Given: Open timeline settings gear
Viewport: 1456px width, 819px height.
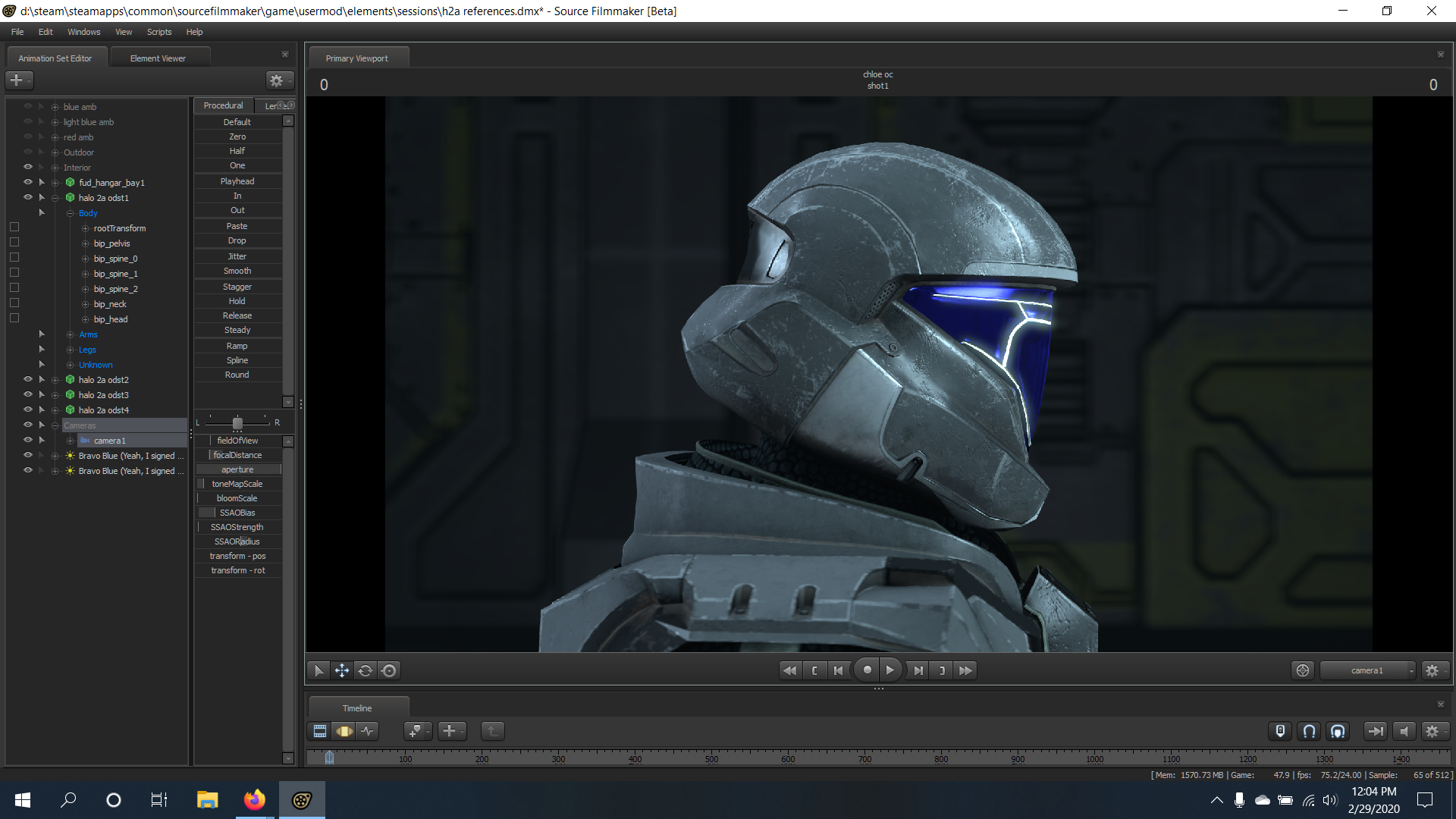Looking at the screenshot, I should [x=1434, y=731].
